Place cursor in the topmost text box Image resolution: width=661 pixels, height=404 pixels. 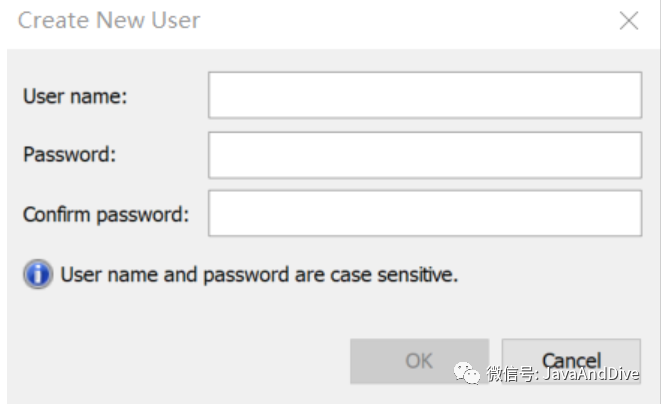coord(424,96)
